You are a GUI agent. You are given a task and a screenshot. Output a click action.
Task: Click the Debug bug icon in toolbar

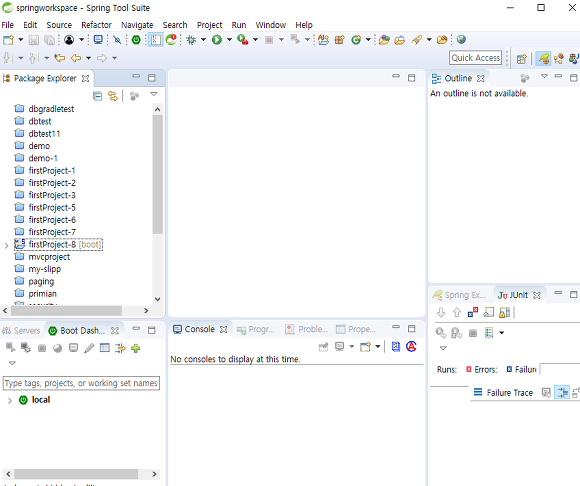[x=191, y=40]
